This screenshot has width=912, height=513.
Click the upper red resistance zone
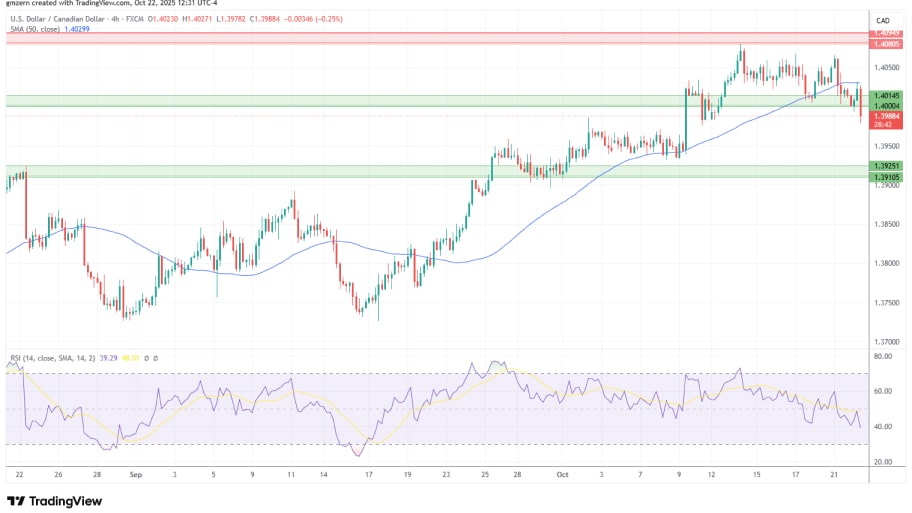point(430,38)
